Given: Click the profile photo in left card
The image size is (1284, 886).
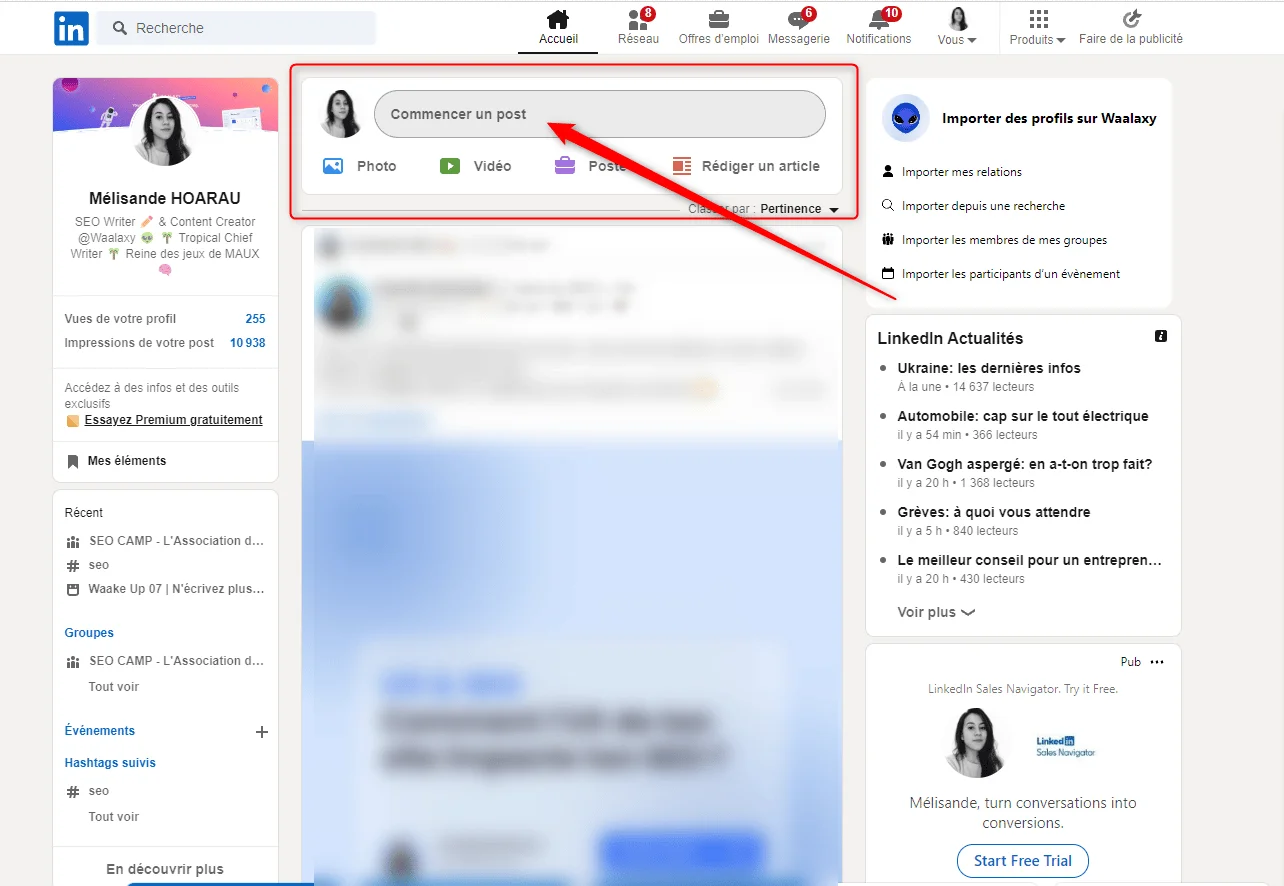Looking at the screenshot, I should point(164,131).
